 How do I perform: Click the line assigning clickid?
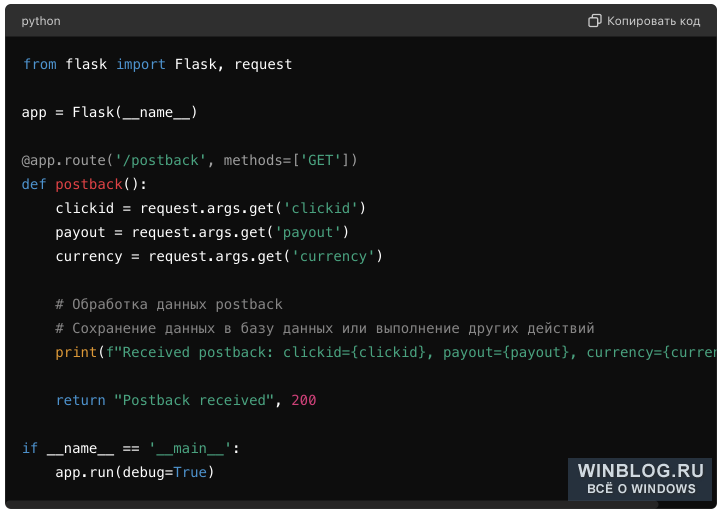coord(211,208)
